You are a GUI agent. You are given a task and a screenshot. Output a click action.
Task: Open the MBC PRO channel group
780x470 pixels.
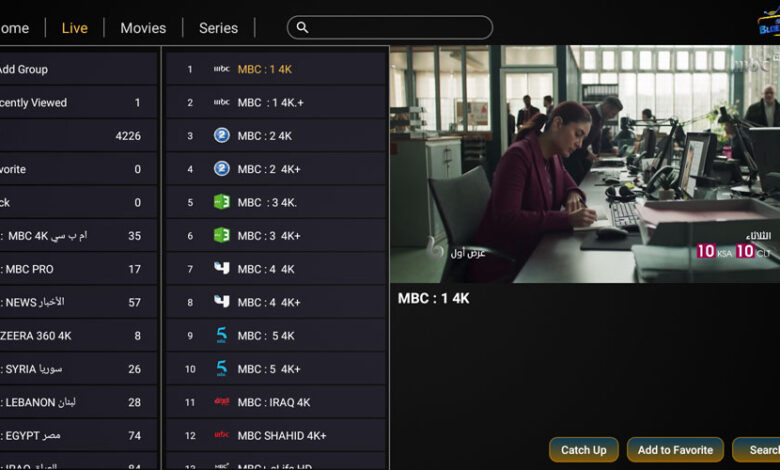tap(78, 269)
